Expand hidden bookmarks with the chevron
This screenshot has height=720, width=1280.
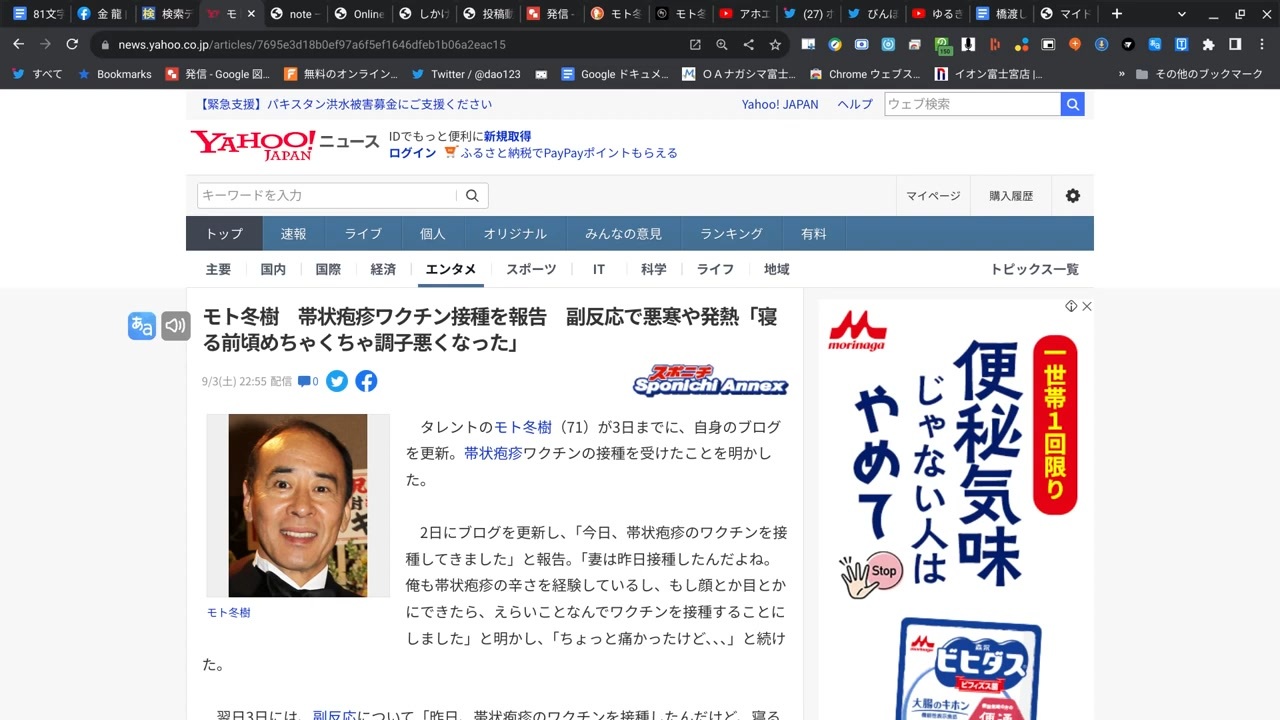tap(1121, 74)
